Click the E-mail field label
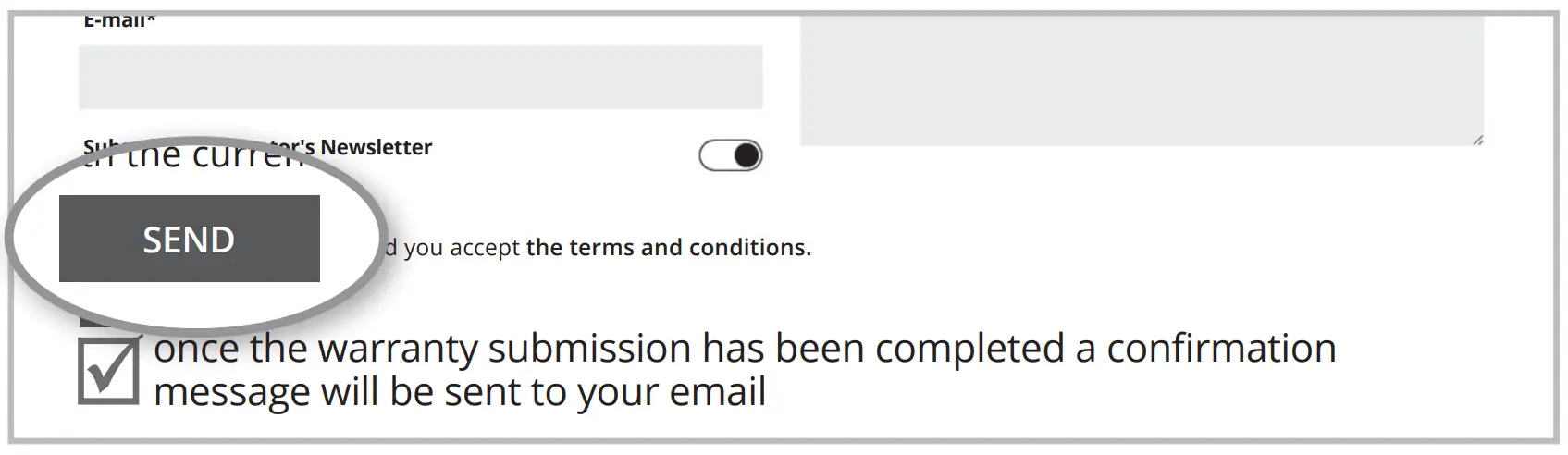The height and width of the screenshot is (455, 1568). coord(115,20)
